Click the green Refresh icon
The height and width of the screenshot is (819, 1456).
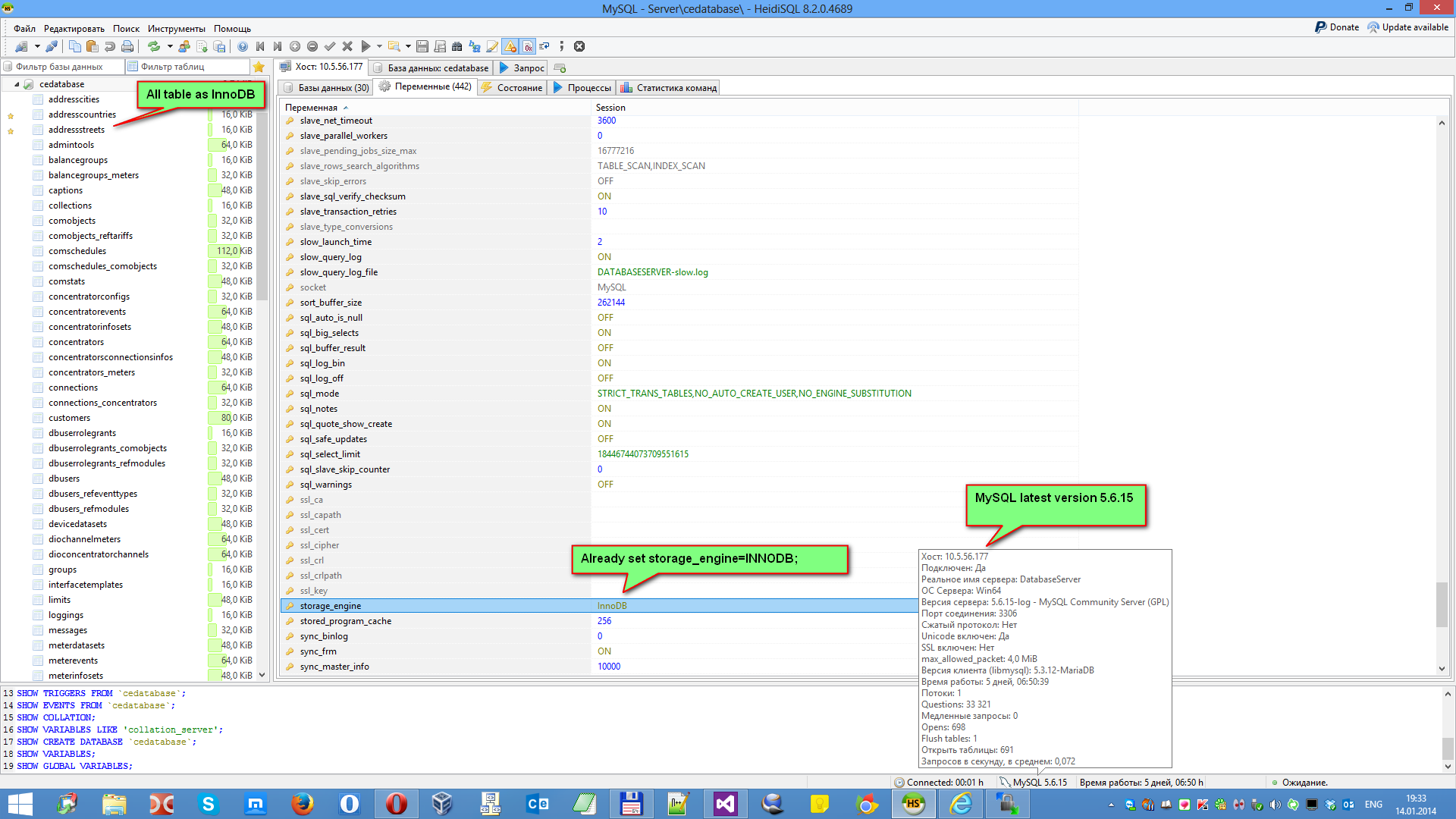[x=154, y=46]
